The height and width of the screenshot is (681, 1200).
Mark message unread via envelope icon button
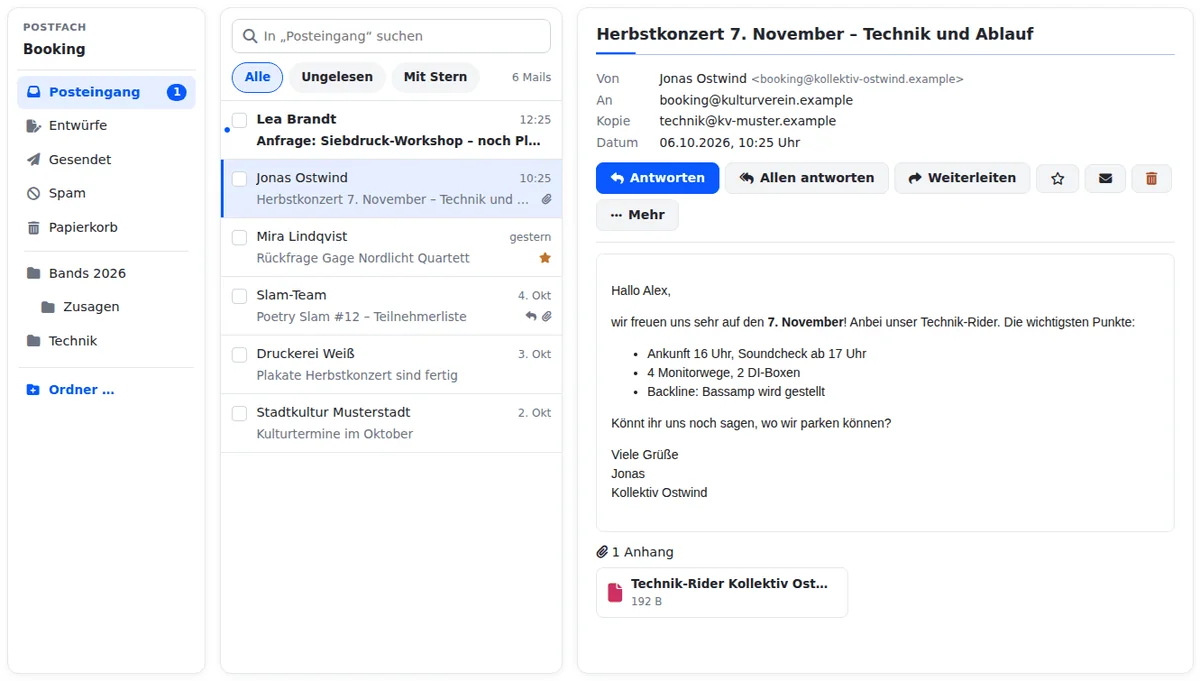tap(1105, 178)
